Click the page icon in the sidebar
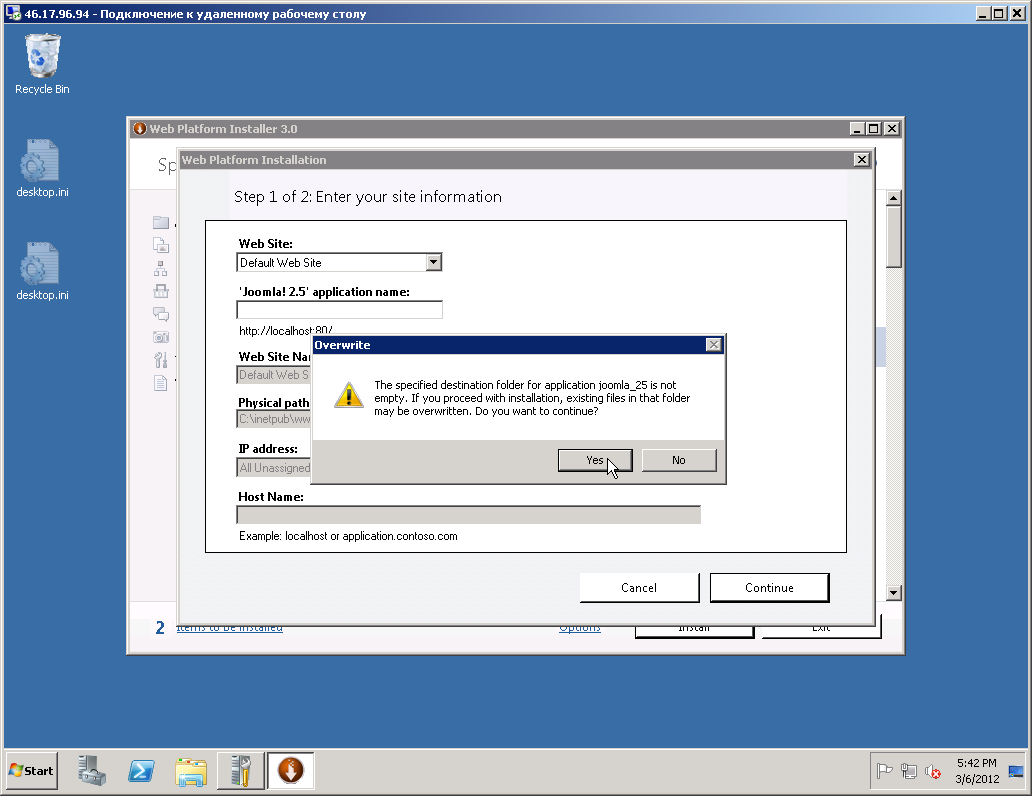Image resolution: width=1032 pixels, height=796 pixels. [161, 383]
